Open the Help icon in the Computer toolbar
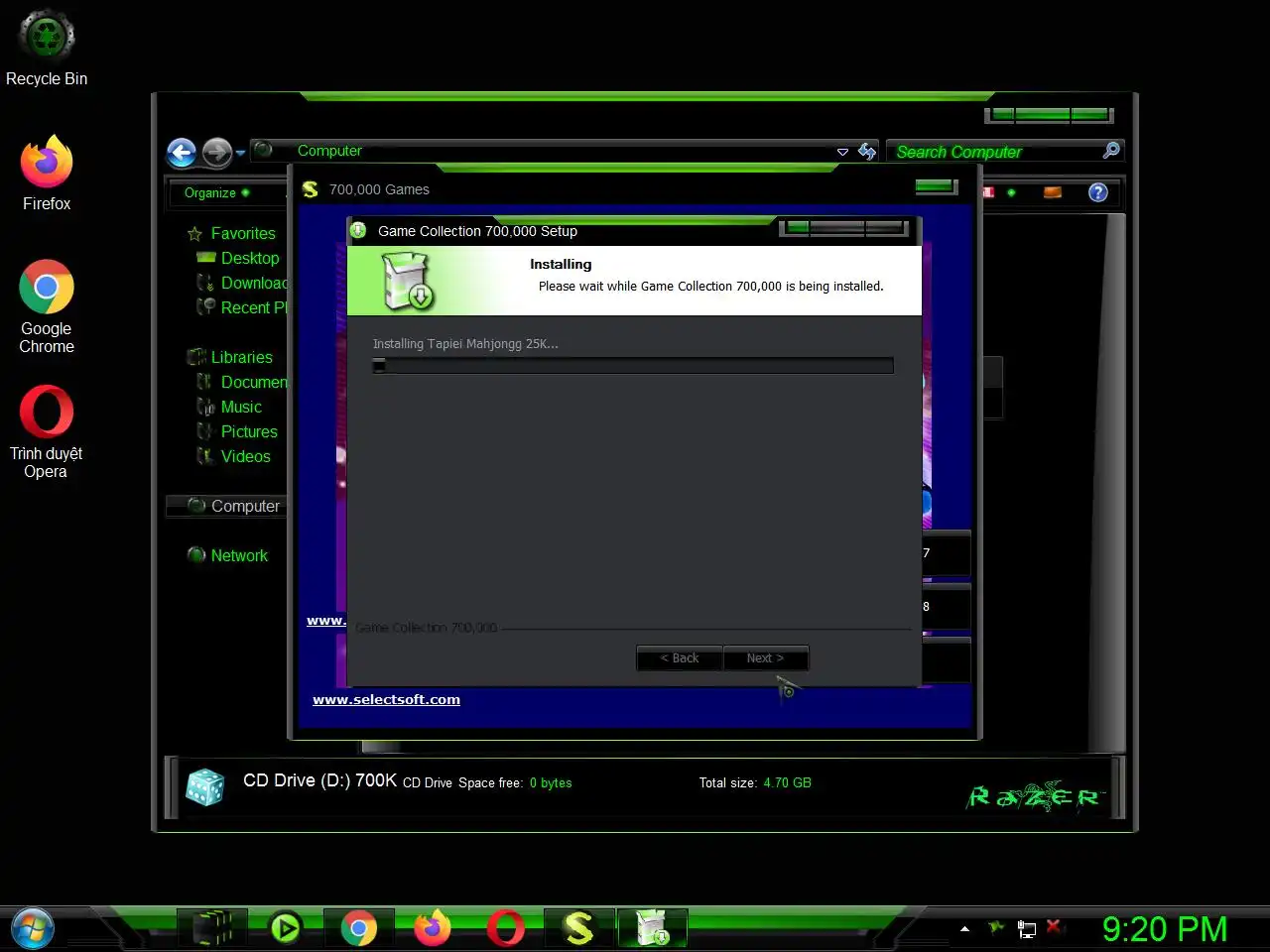This screenshot has height=952, width=1270. [1097, 192]
